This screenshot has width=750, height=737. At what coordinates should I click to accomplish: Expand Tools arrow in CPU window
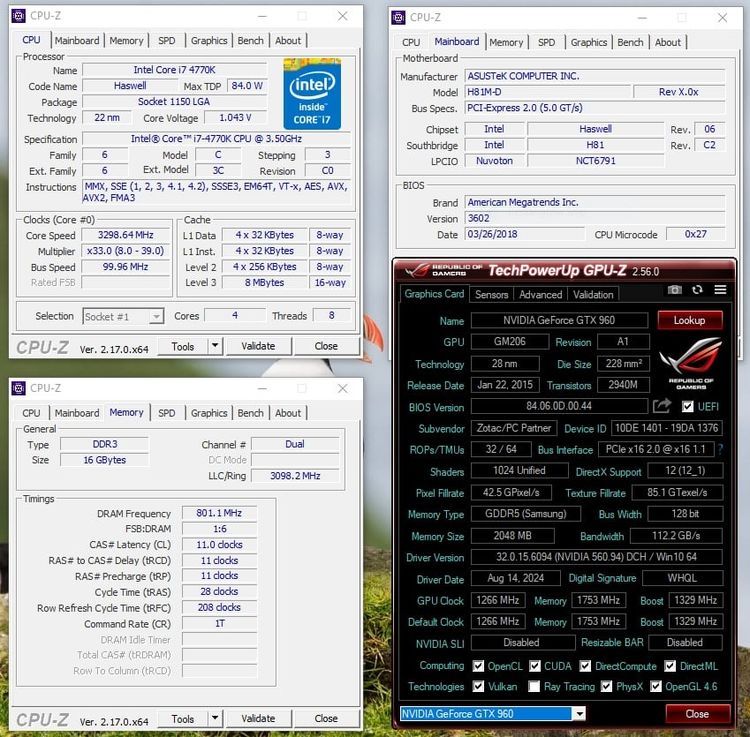[x=215, y=345]
